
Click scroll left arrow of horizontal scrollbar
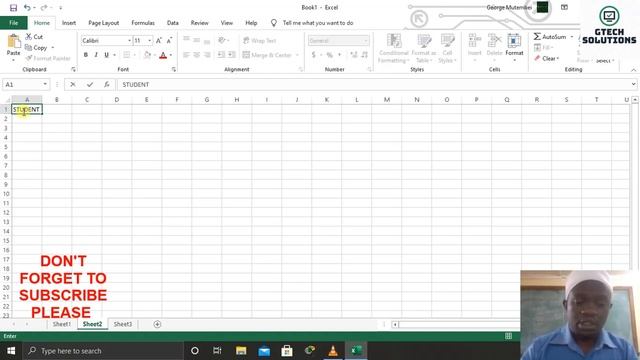pos(395,324)
